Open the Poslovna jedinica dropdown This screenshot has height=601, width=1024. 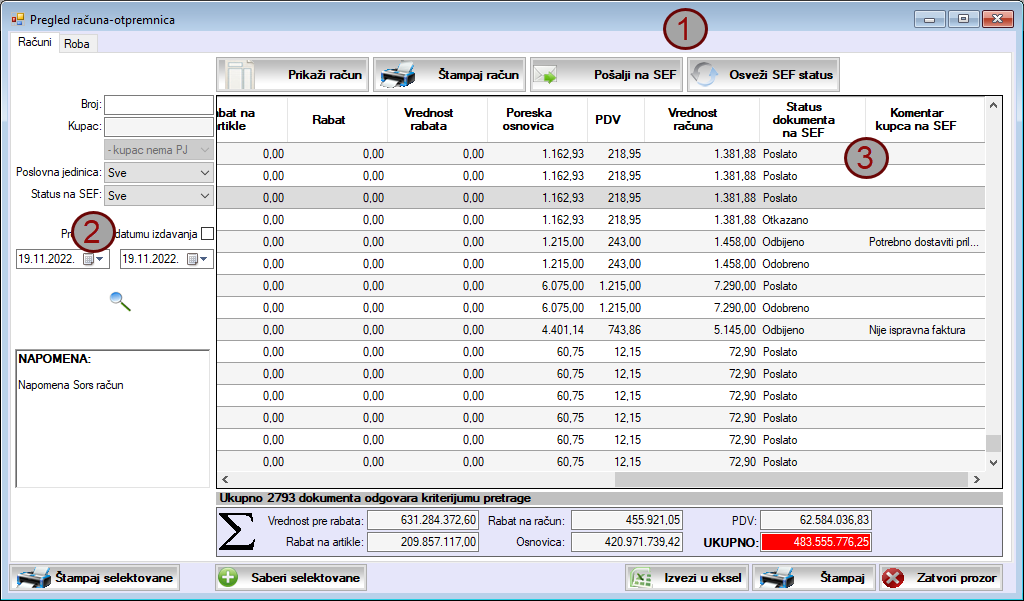pos(159,173)
